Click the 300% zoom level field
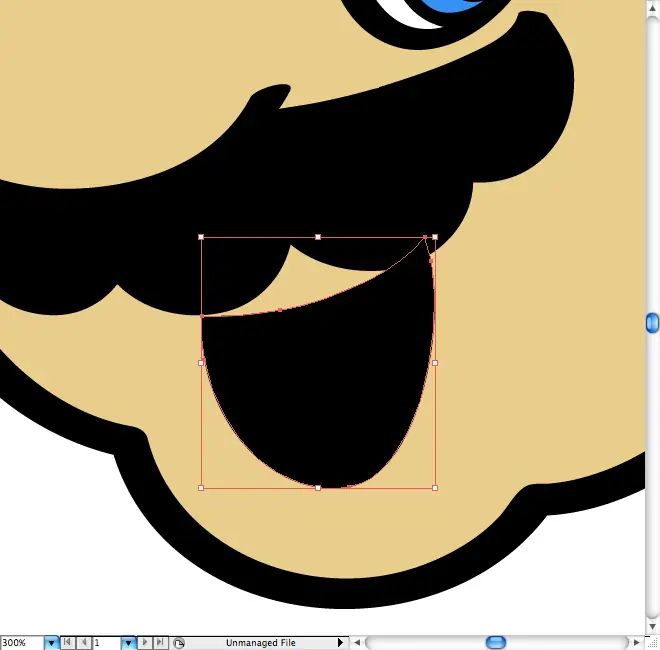The height and width of the screenshot is (650, 660). pyautogui.click(x=22, y=643)
